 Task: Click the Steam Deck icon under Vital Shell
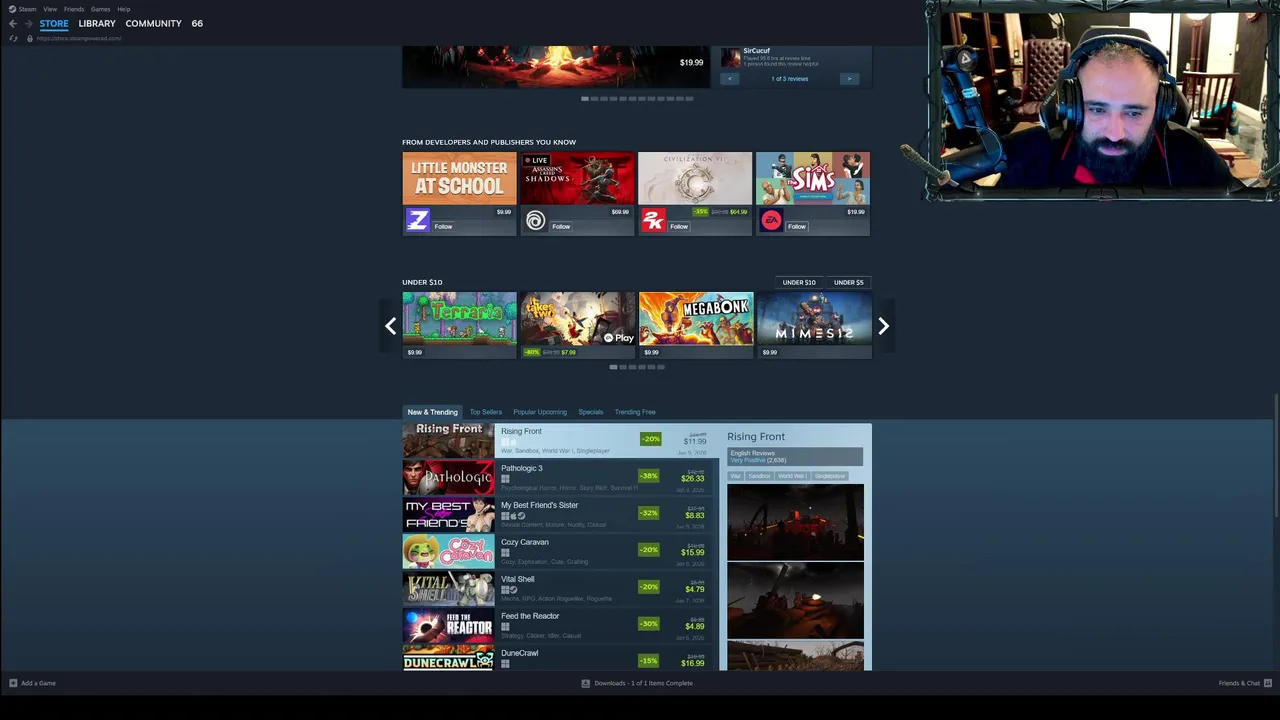click(x=513, y=590)
